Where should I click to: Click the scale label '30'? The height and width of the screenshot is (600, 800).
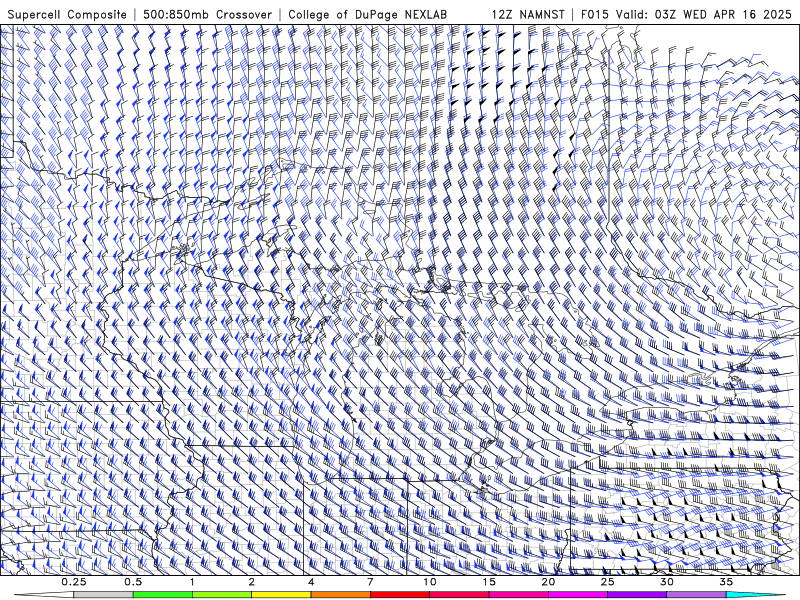tap(667, 582)
